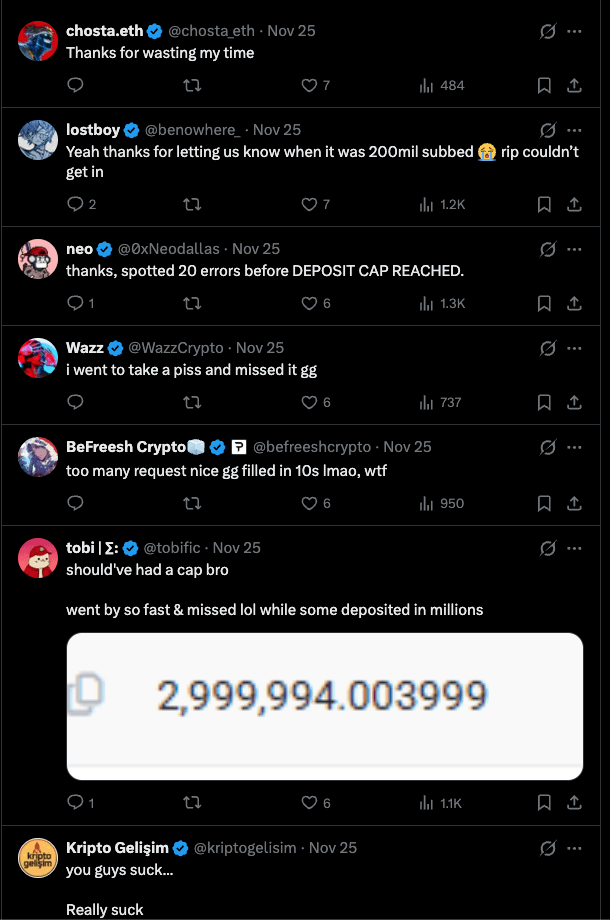Open options menu on Kripto Gelişim's tweet

tap(575, 848)
